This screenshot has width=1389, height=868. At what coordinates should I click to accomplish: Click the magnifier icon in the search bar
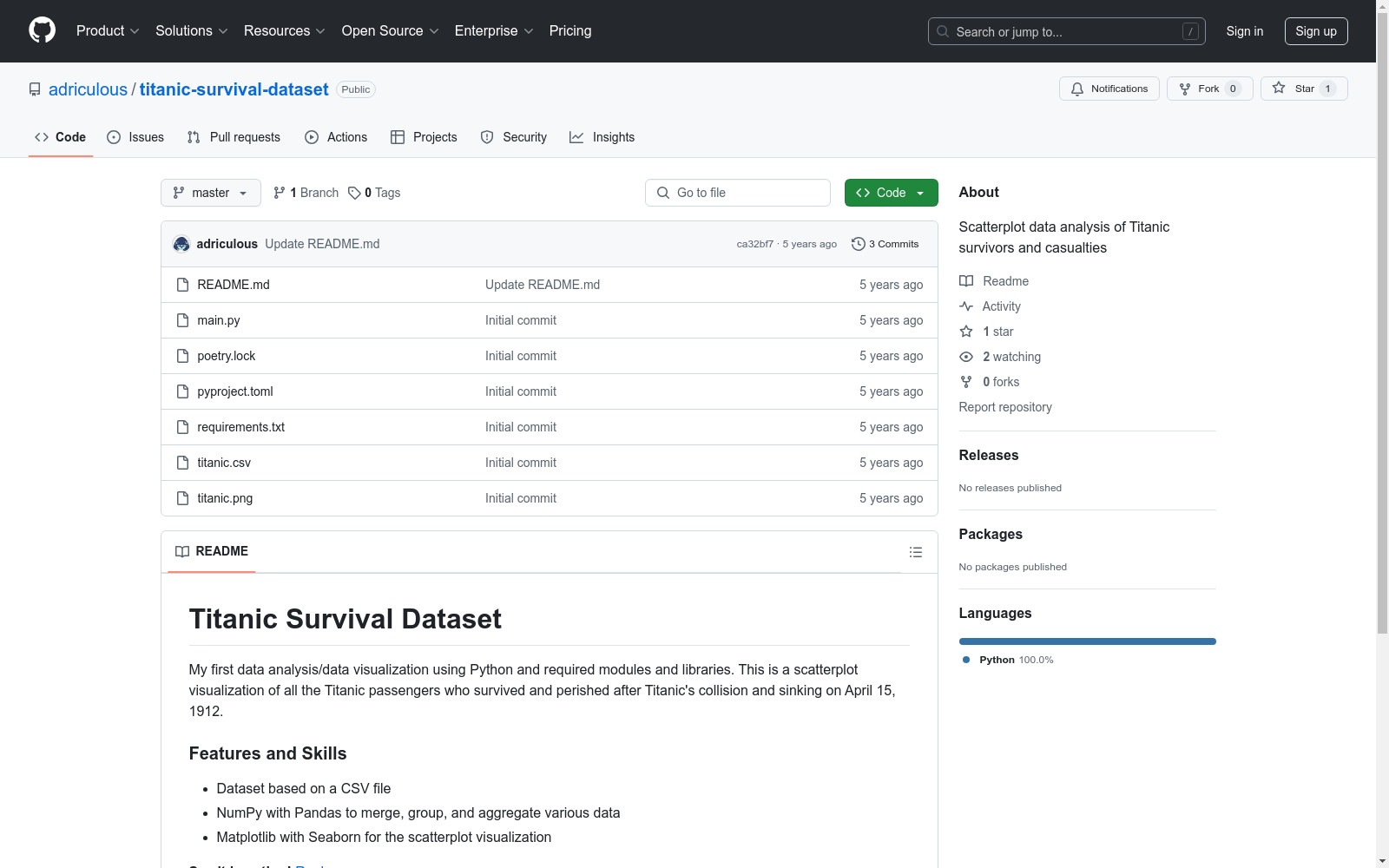click(x=943, y=31)
